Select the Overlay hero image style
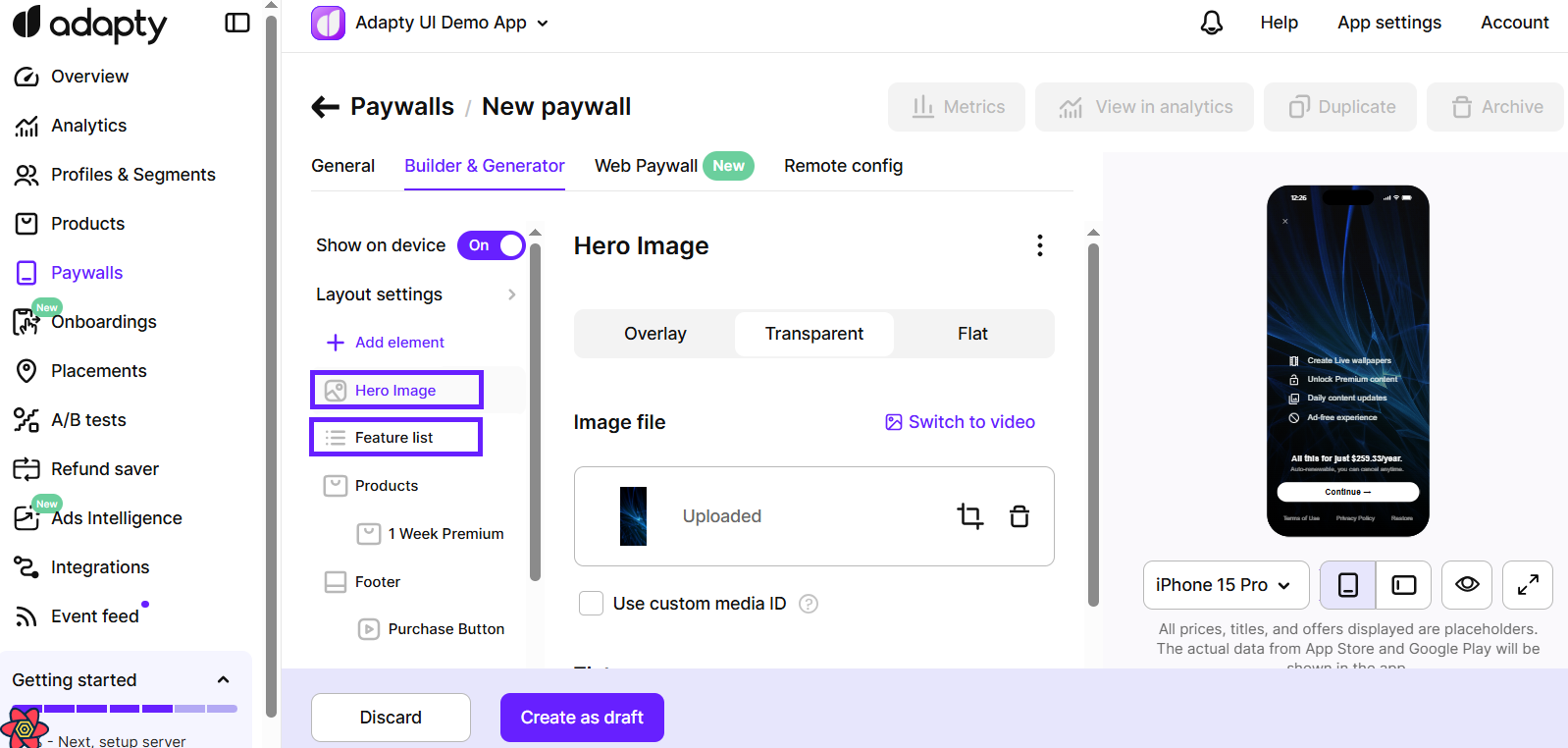The width and height of the screenshot is (1568, 748). pos(654,334)
